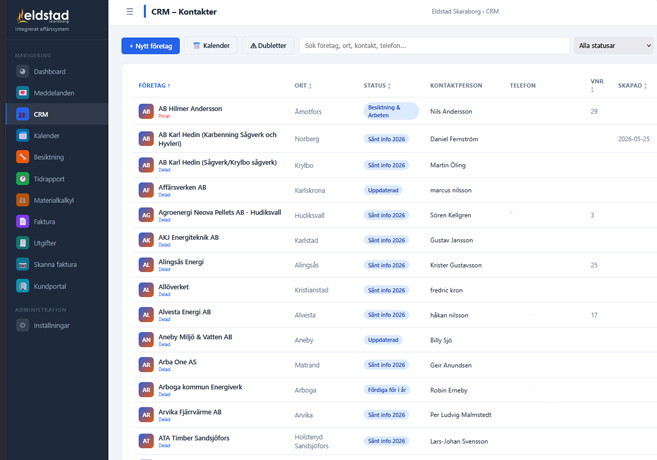Open the Tidrapport clock icon

coord(23,179)
